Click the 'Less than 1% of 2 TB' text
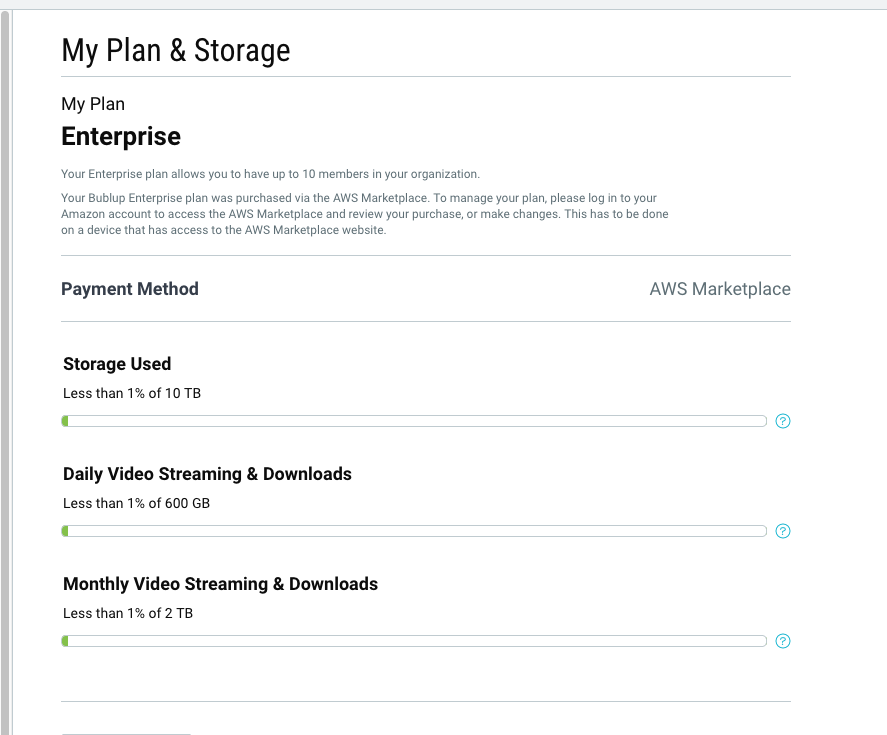The height and width of the screenshot is (735, 887). point(128,613)
